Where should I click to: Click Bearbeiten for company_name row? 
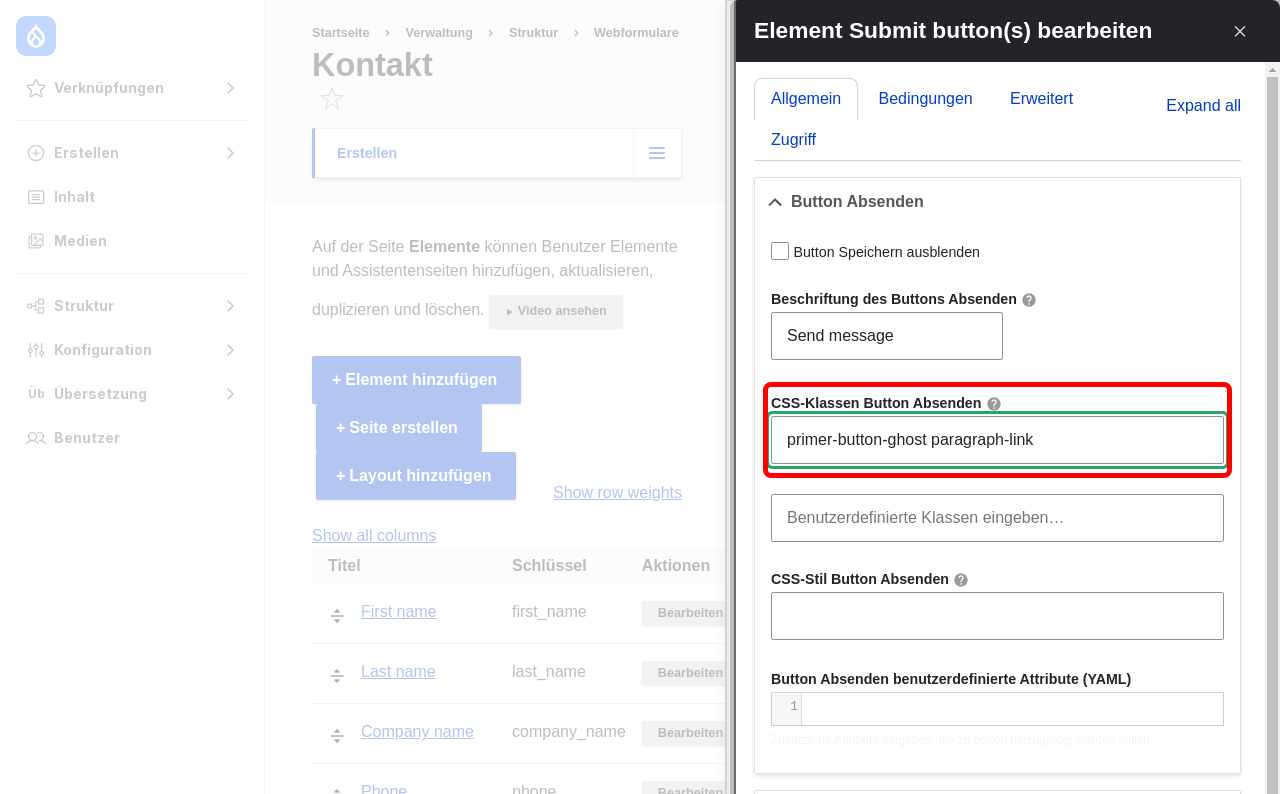coord(685,733)
